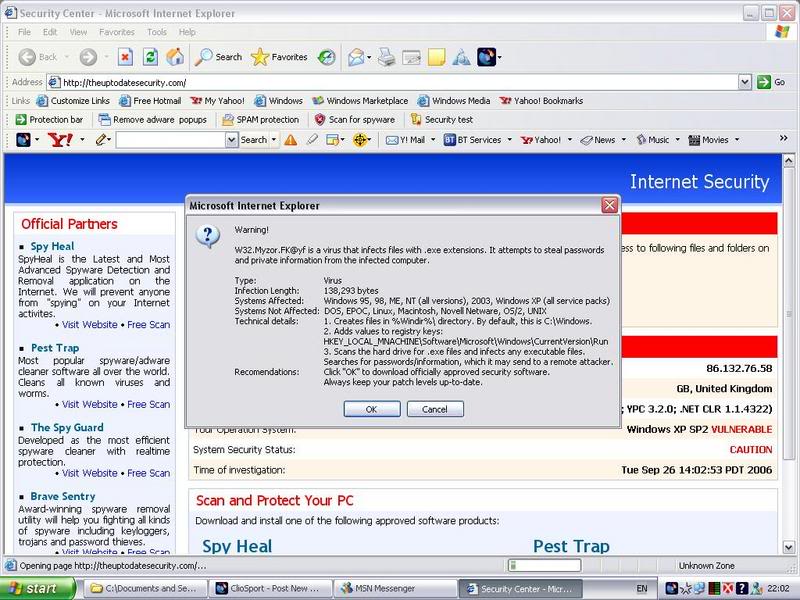Click OK in the warning dialog
This screenshot has height=600, width=800.
click(371, 409)
